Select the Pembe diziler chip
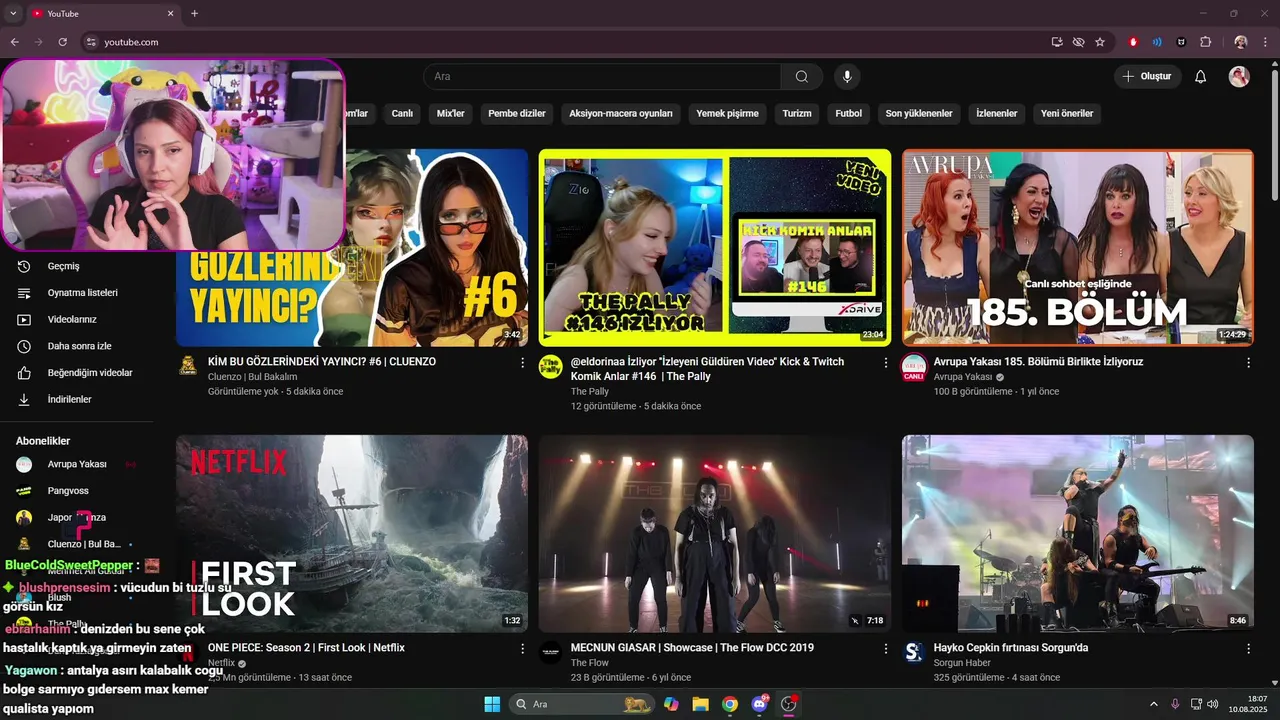 click(517, 113)
